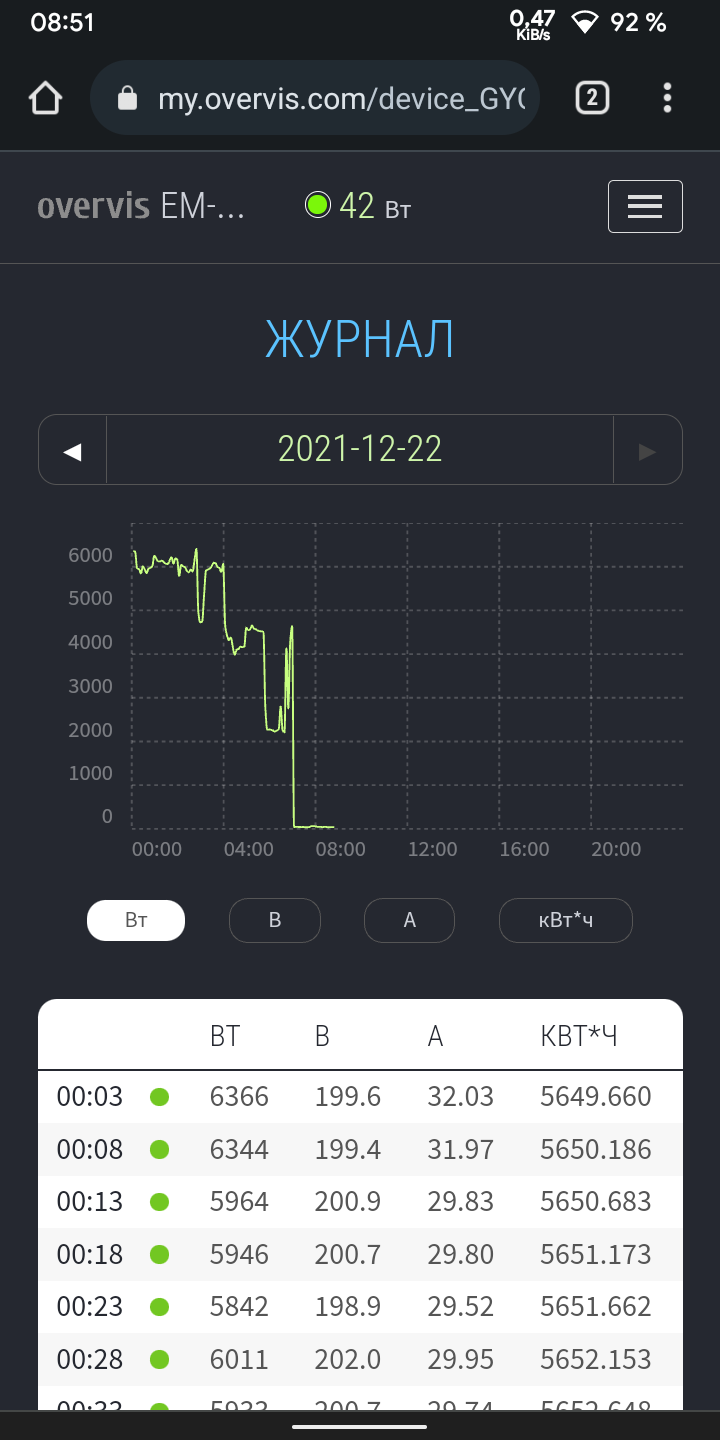Show кВт*ч energy chart
This screenshot has height=1440, width=720.
coord(565,920)
